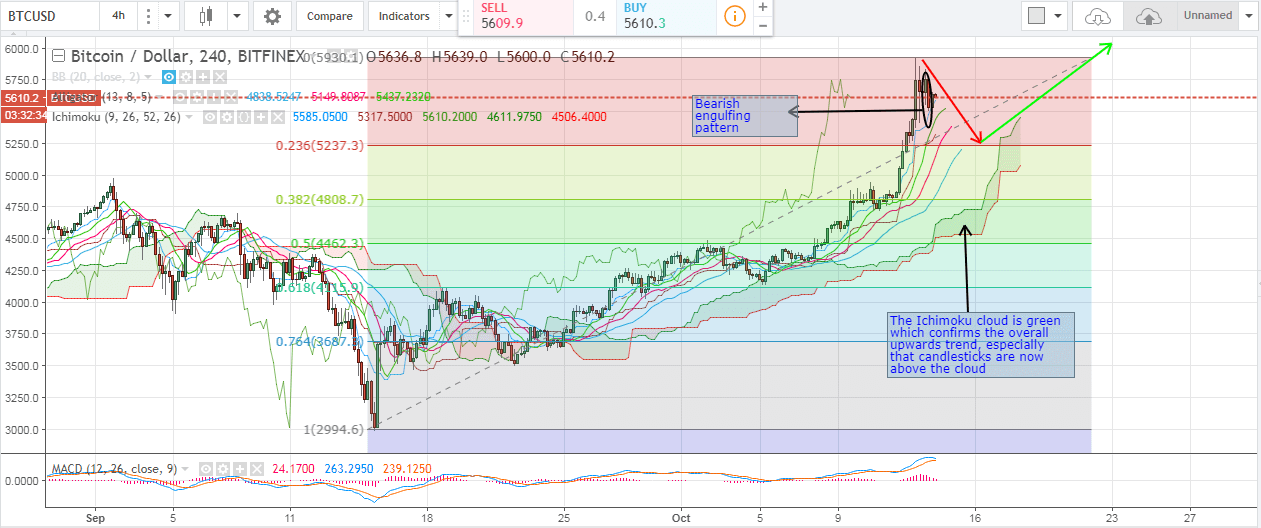
Task: Click the 03:32:34 countdown label
Action: 22,116
